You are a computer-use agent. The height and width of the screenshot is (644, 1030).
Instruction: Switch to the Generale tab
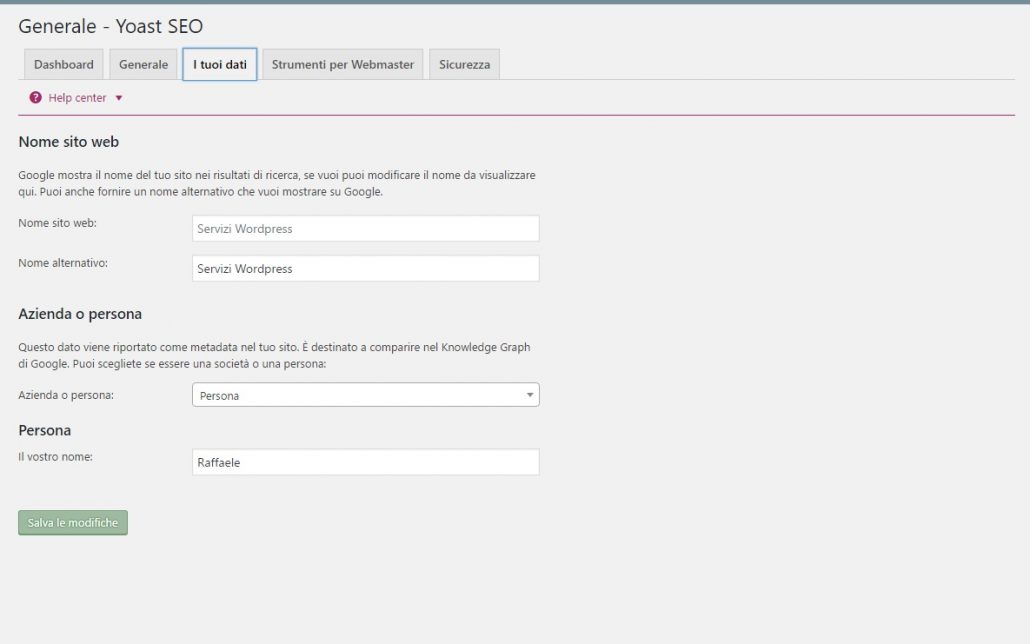(x=143, y=64)
